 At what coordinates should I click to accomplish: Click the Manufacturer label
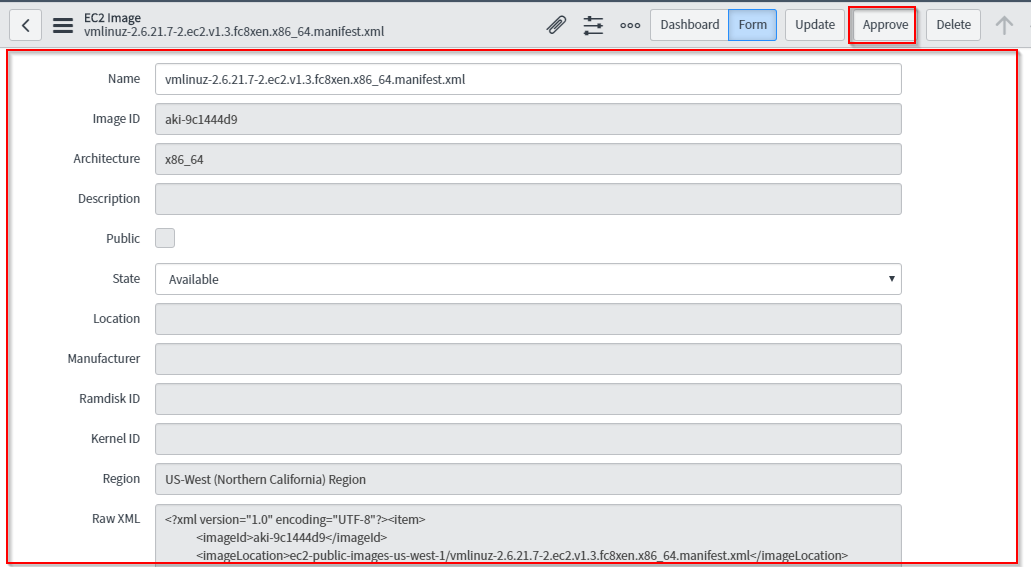[103, 358]
